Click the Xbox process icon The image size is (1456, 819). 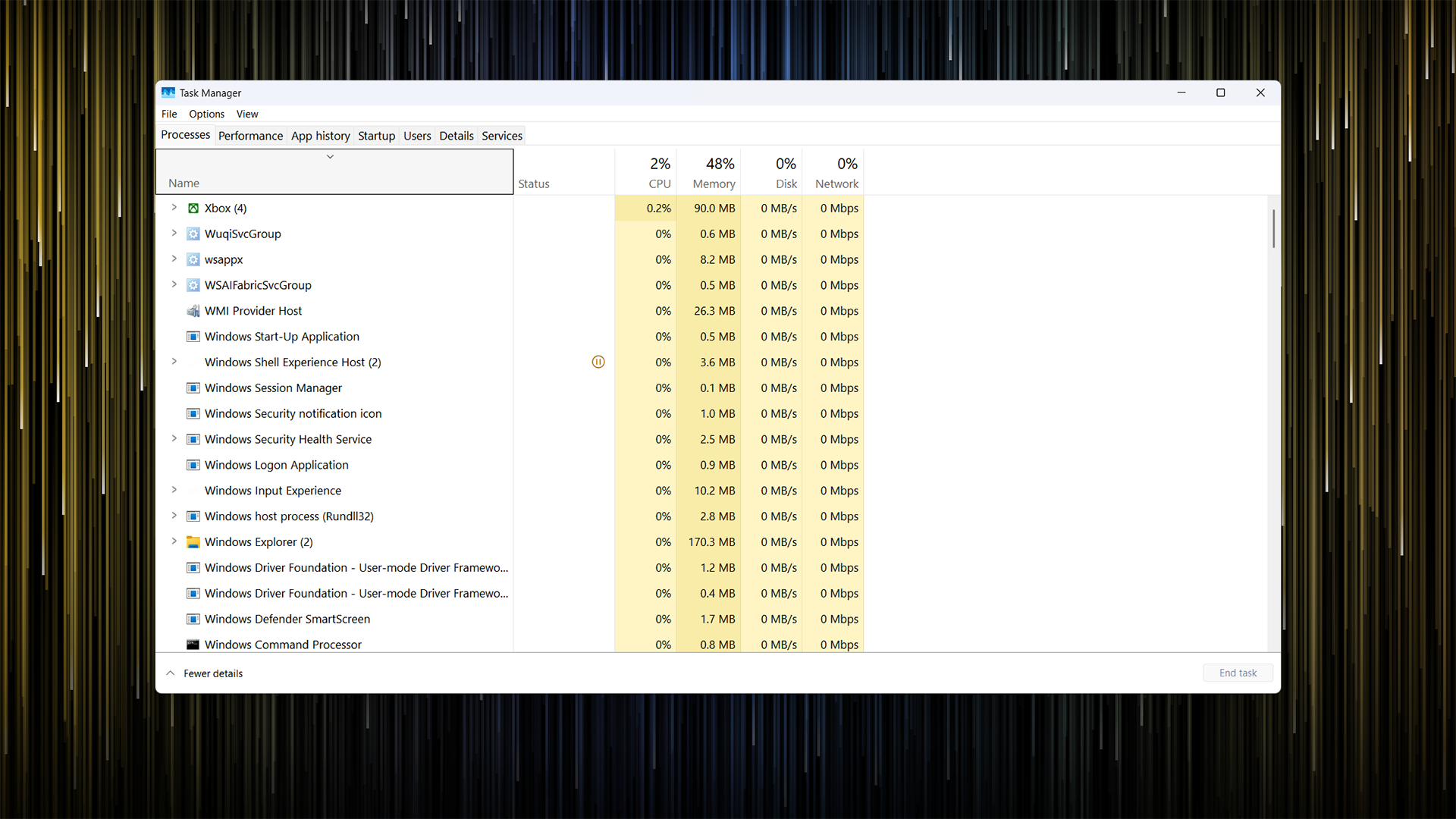[193, 209]
